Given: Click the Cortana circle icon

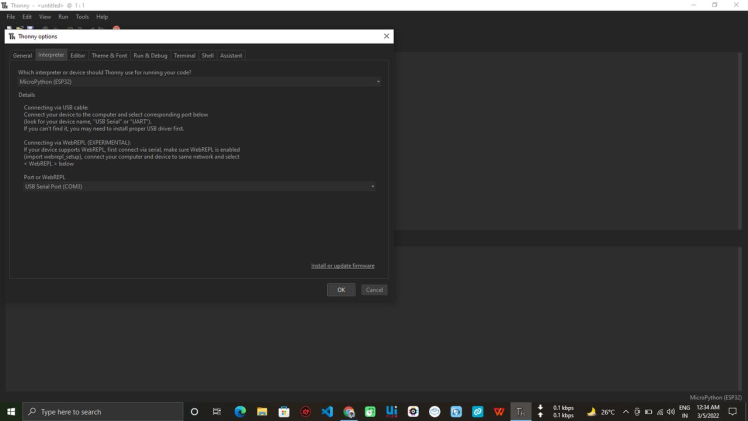Looking at the screenshot, I should tap(194, 411).
